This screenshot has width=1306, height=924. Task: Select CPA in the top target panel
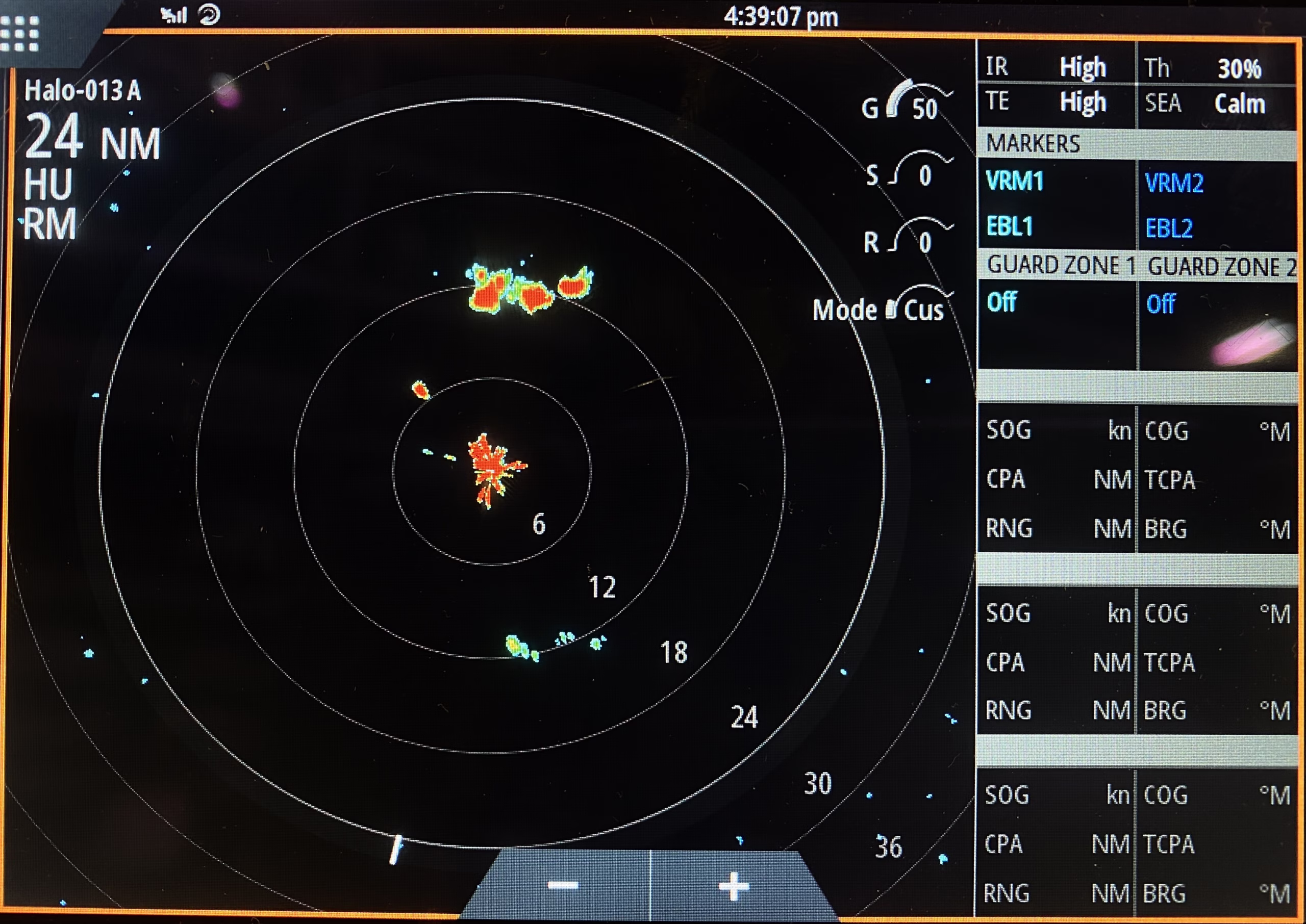click(x=1006, y=479)
